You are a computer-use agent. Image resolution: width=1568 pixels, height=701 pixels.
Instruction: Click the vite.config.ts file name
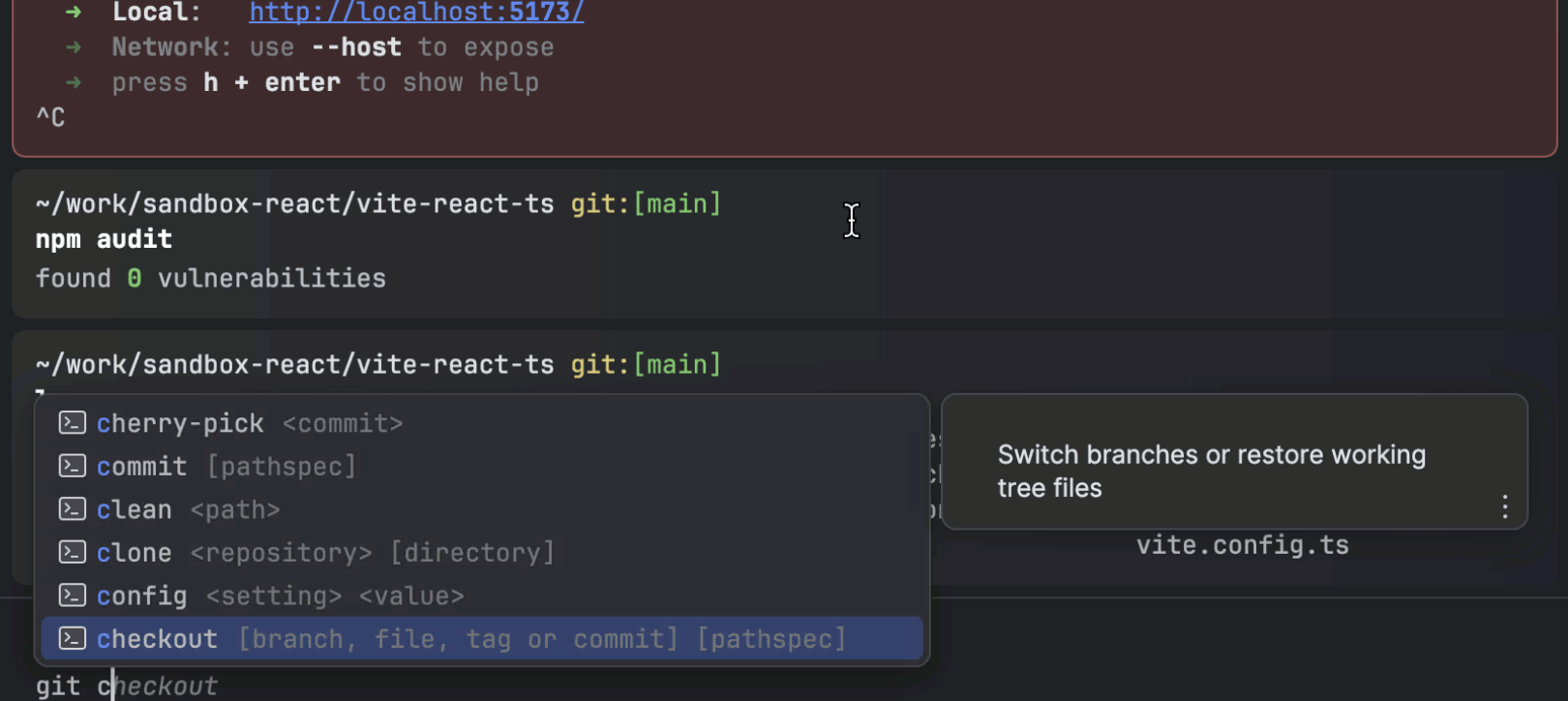point(1242,545)
